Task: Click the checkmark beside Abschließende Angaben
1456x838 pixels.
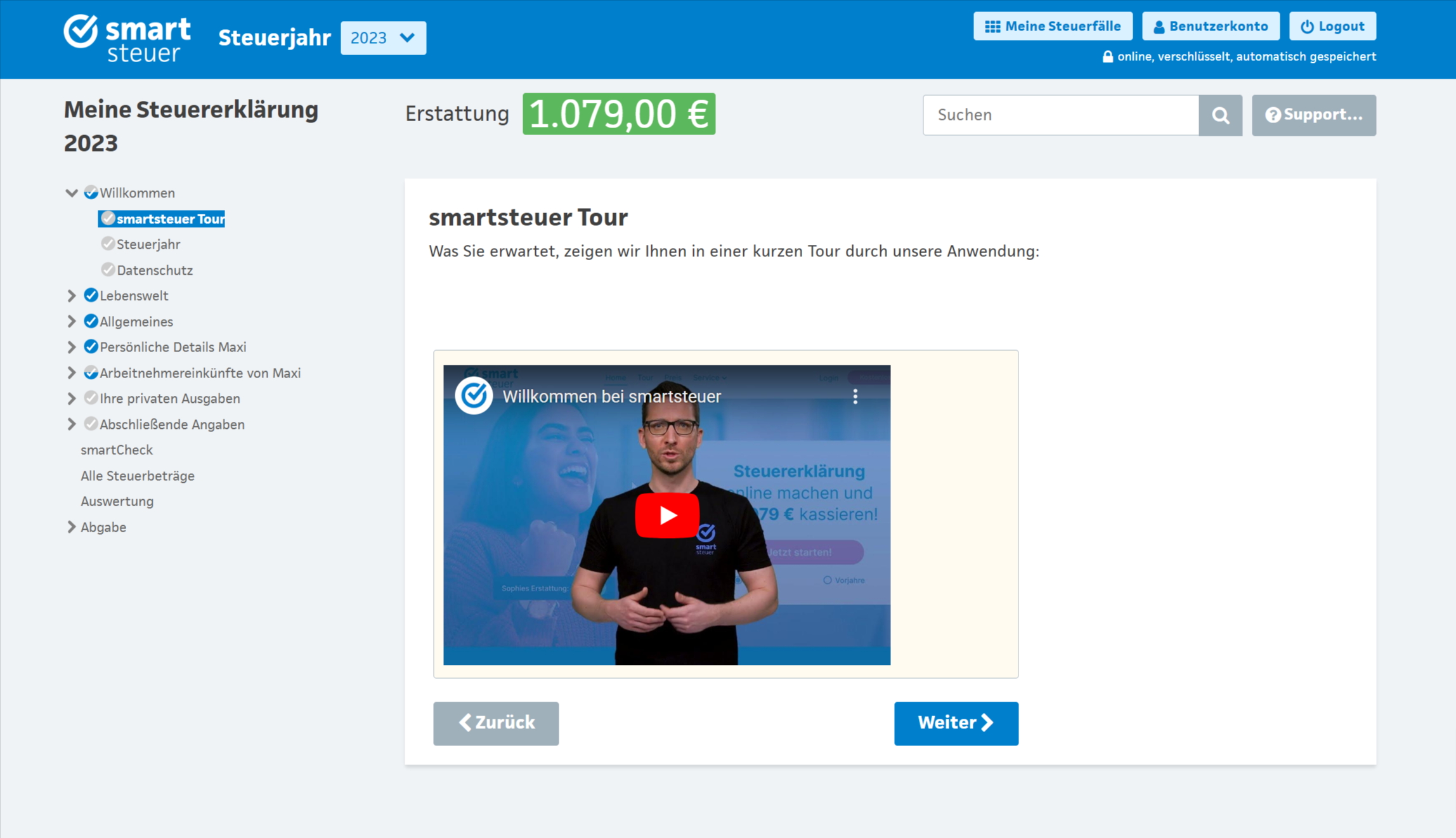Action: 91,424
